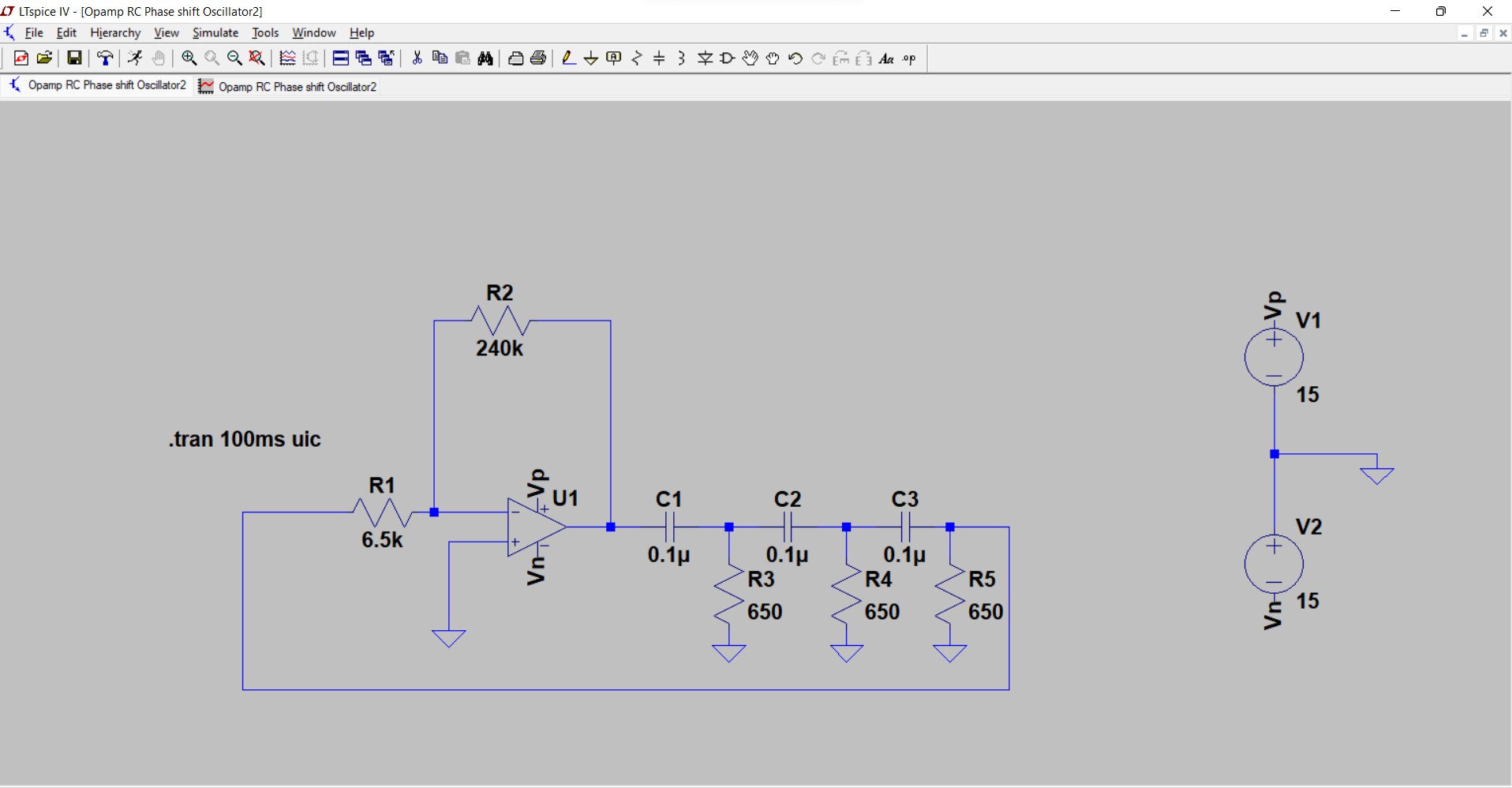This screenshot has height=788, width=1512.
Task: Select the drag tool hand icon
Action: (773, 58)
